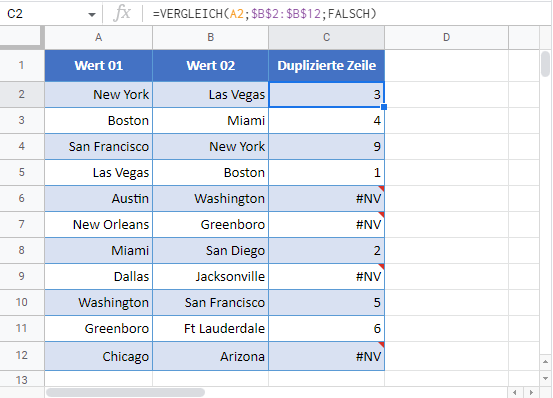The height and width of the screenshot is (398, 553).
Task: Click cell 'Miami' in column A
Action: 99,250
